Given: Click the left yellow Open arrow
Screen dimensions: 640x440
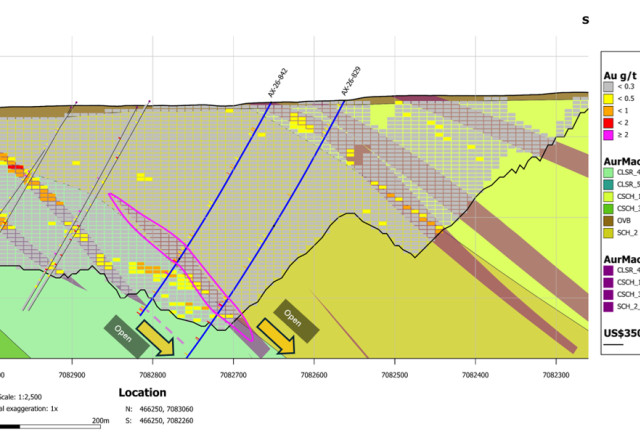Looking at the screenshot, I should pos(155,338).
